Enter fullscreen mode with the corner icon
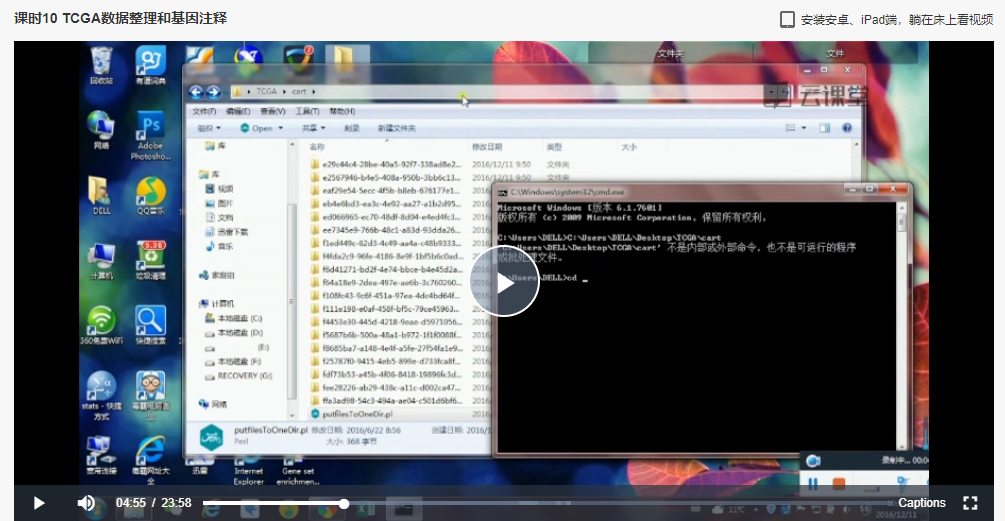 tap(970, 503)
